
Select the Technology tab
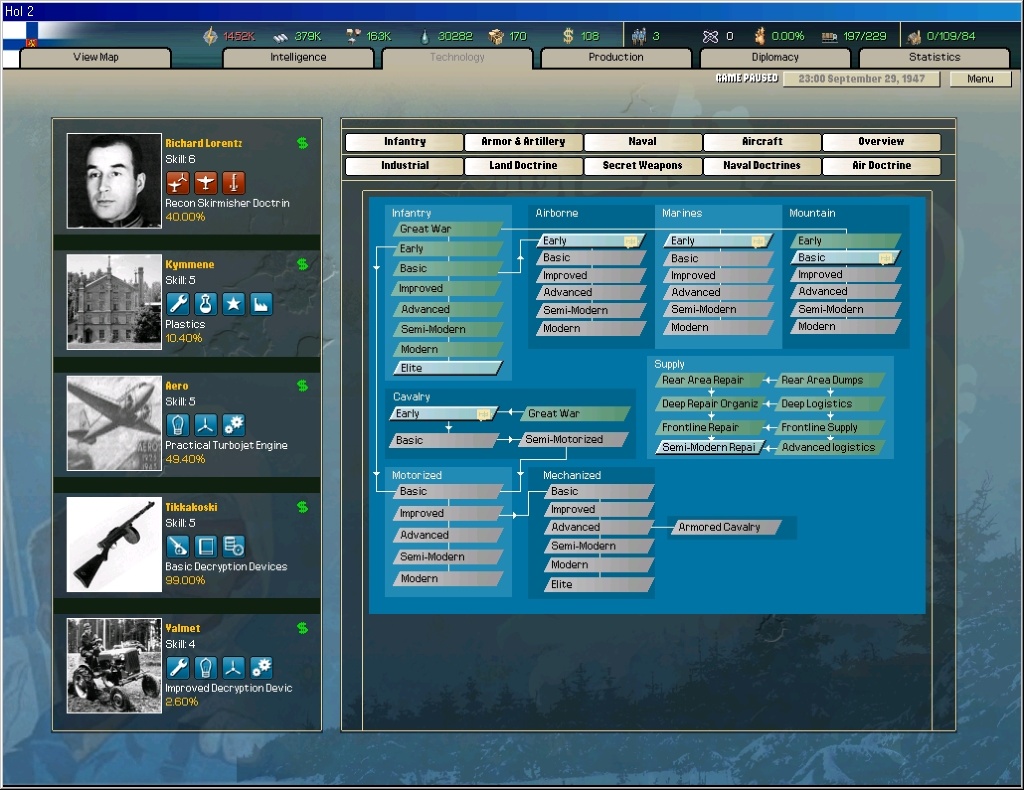tap(457, 57)
